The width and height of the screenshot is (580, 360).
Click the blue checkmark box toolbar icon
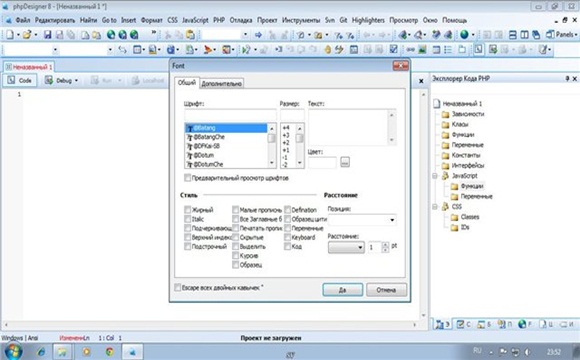click(394, 49)
